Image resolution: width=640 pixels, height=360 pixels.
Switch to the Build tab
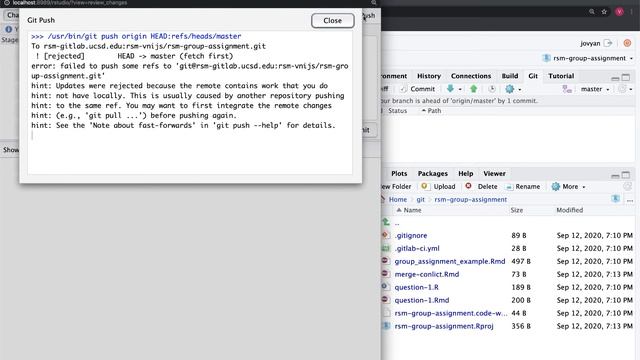click(x=510, y=76)
